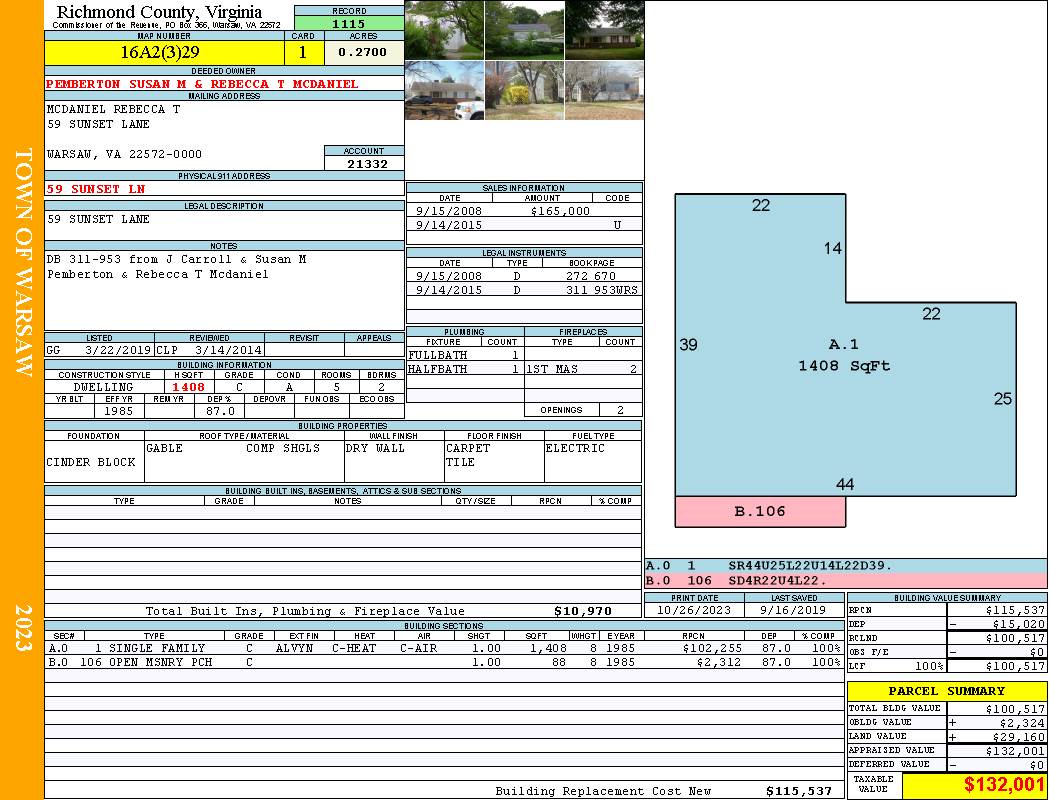Click the 9/15/2008 sale for $165,000
The width and height of the screenshot is (1050, 800).
(524, 211)
